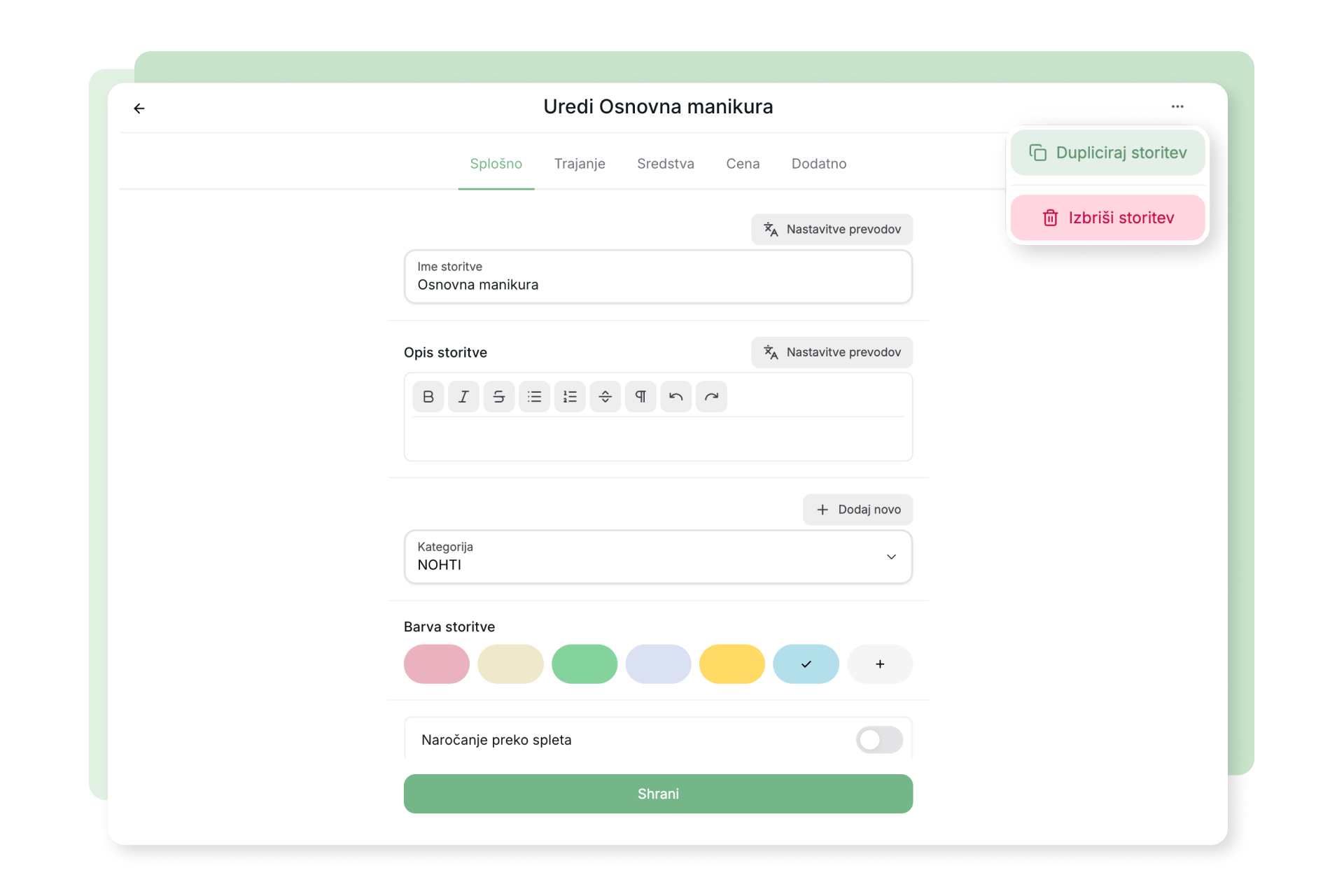The width and height of the screenshot is (1344, 896).
Task: Open the Cena tab
Action: tap(742, 164)
